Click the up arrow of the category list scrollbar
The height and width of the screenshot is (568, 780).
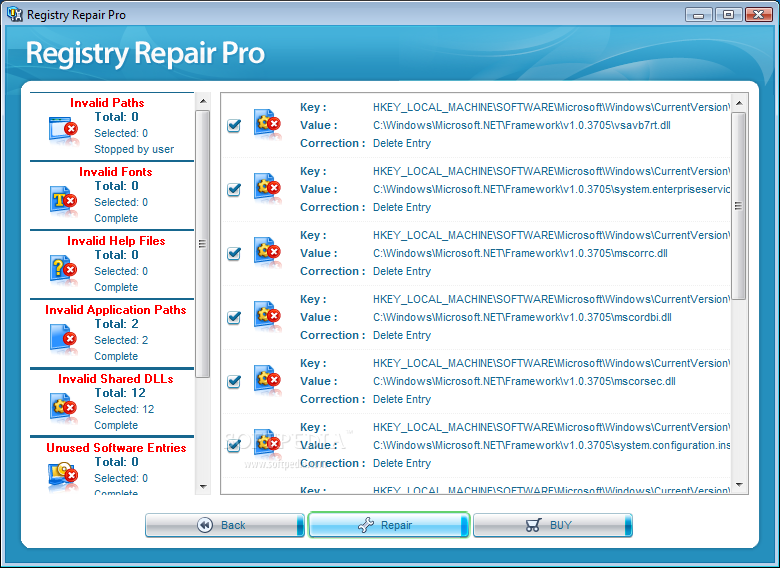tap(202, 101)
